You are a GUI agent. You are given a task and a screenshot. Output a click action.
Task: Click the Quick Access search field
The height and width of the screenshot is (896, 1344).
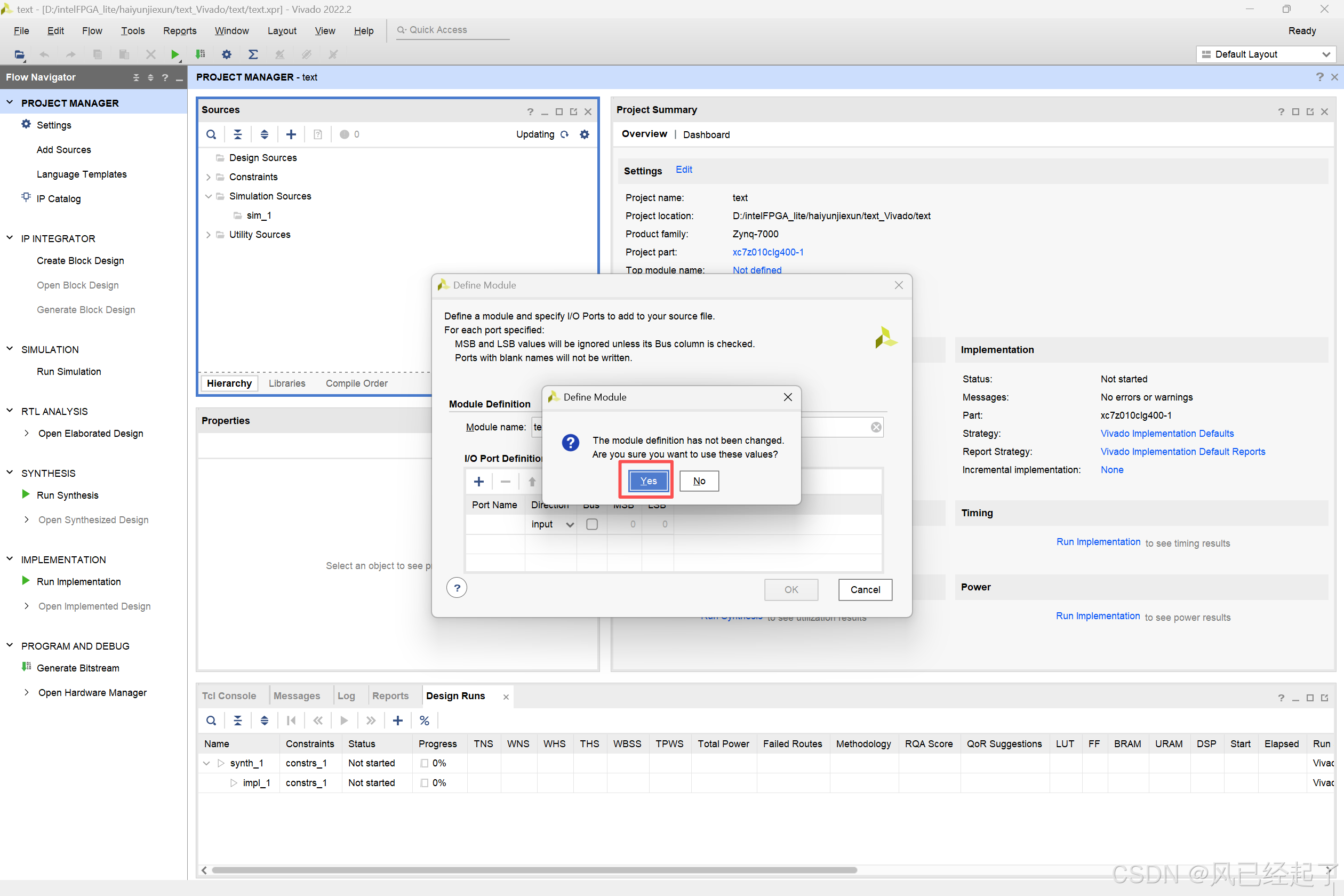pyautogui.click(x=453, y=30)
